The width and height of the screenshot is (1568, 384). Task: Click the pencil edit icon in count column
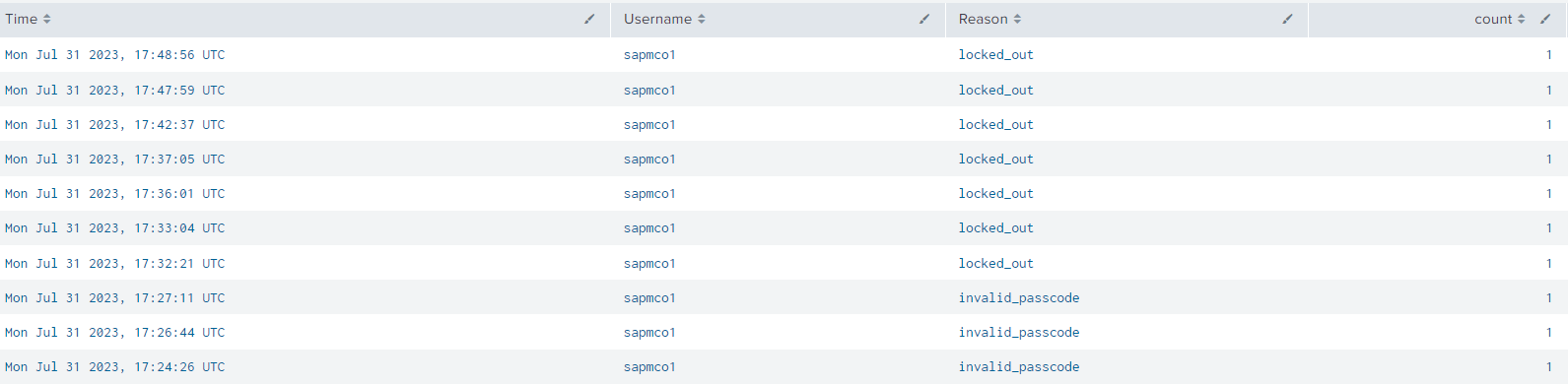pyautogui.click(x=1545, y=19)
